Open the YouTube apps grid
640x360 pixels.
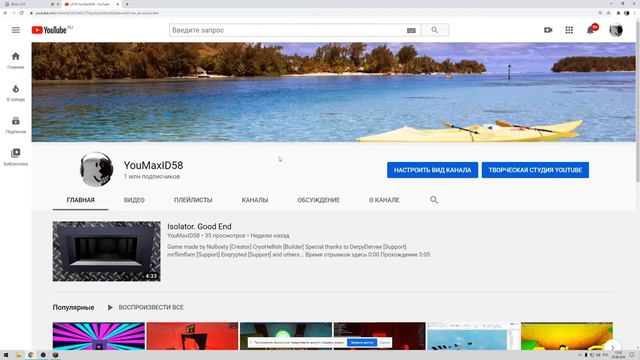pos(569,30)
